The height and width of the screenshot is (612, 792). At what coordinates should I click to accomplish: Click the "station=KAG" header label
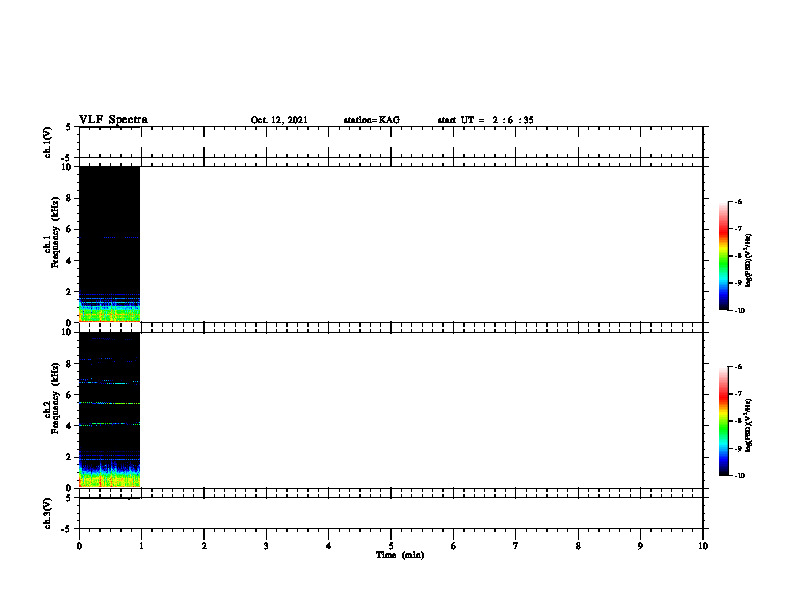[372, 120]
